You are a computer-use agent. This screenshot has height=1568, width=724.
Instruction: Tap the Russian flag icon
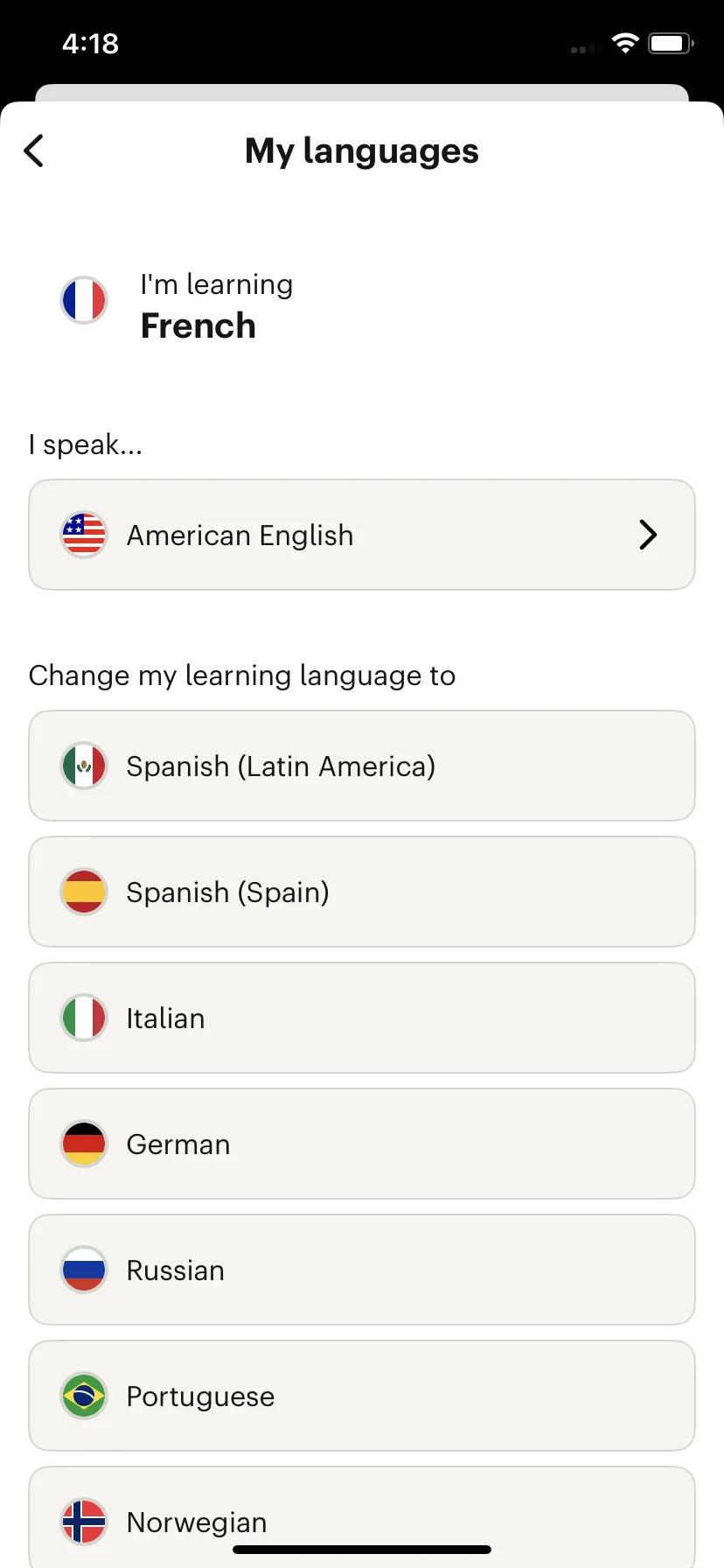[84, 1270]
